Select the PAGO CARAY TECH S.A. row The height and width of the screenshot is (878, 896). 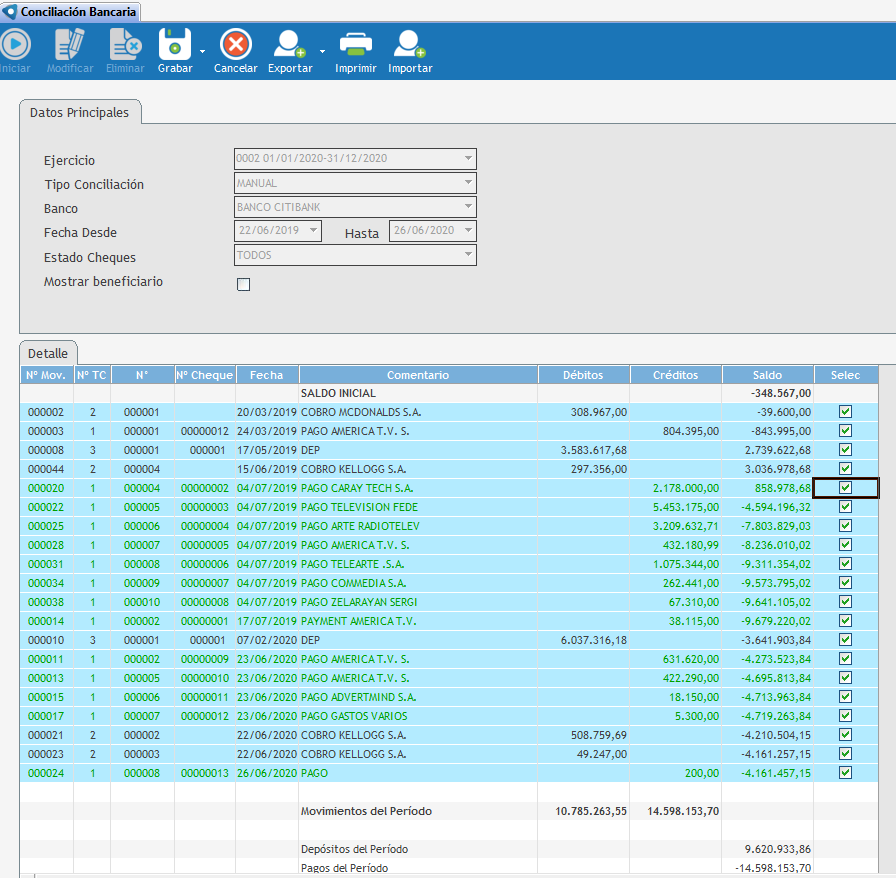pyautogui.click(x=417, y=488)
